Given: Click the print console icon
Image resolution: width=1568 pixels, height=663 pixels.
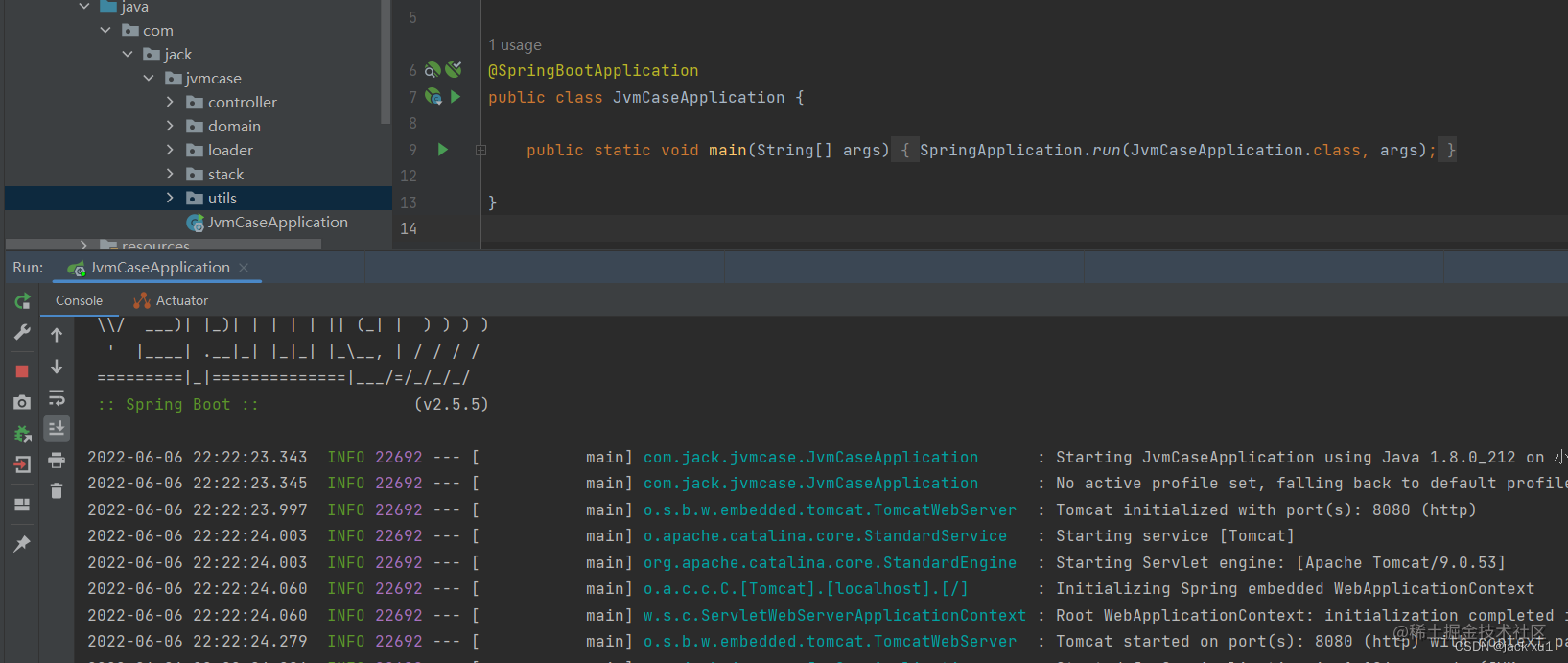Looking at the screenshot, I should pos(57,461).
